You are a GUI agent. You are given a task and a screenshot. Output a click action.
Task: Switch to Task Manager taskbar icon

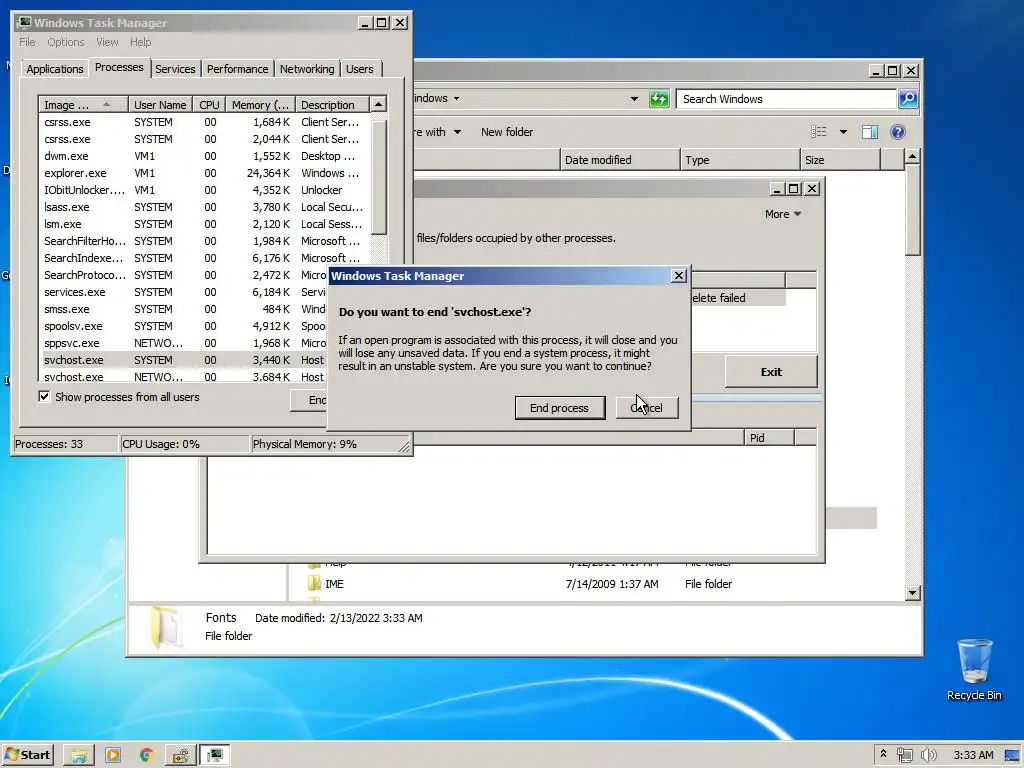click(215, 756)
